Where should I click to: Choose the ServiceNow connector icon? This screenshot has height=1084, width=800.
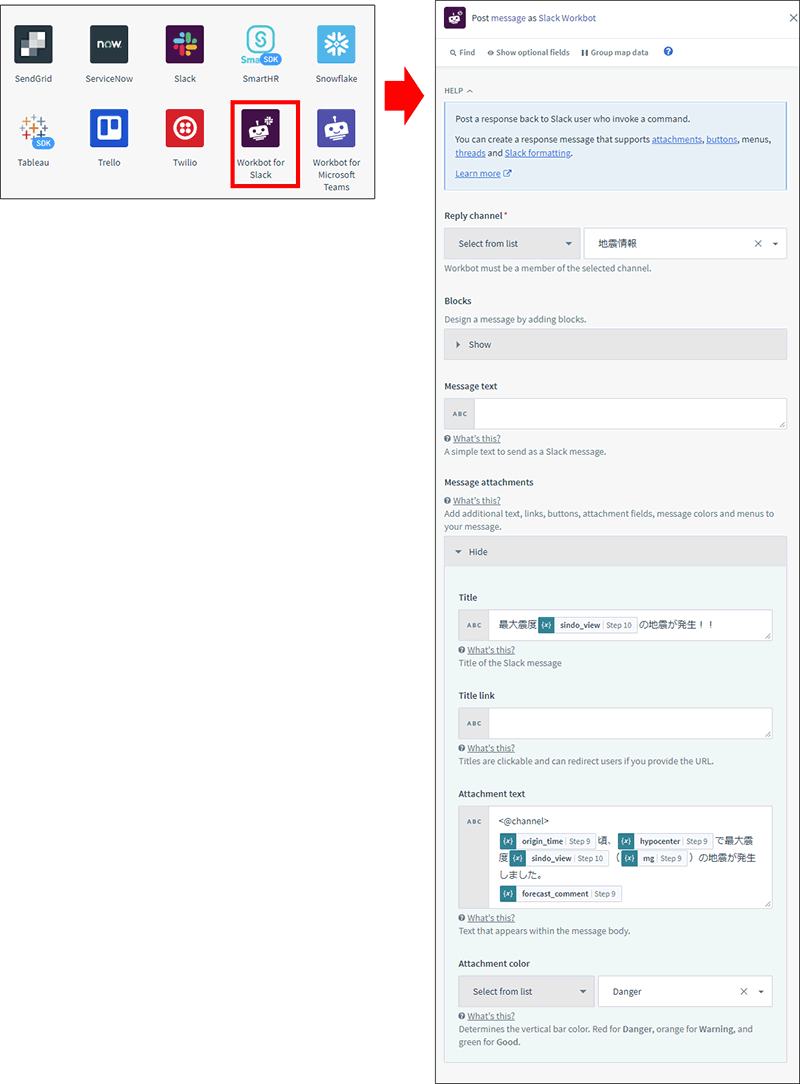[x=109, y=45]
